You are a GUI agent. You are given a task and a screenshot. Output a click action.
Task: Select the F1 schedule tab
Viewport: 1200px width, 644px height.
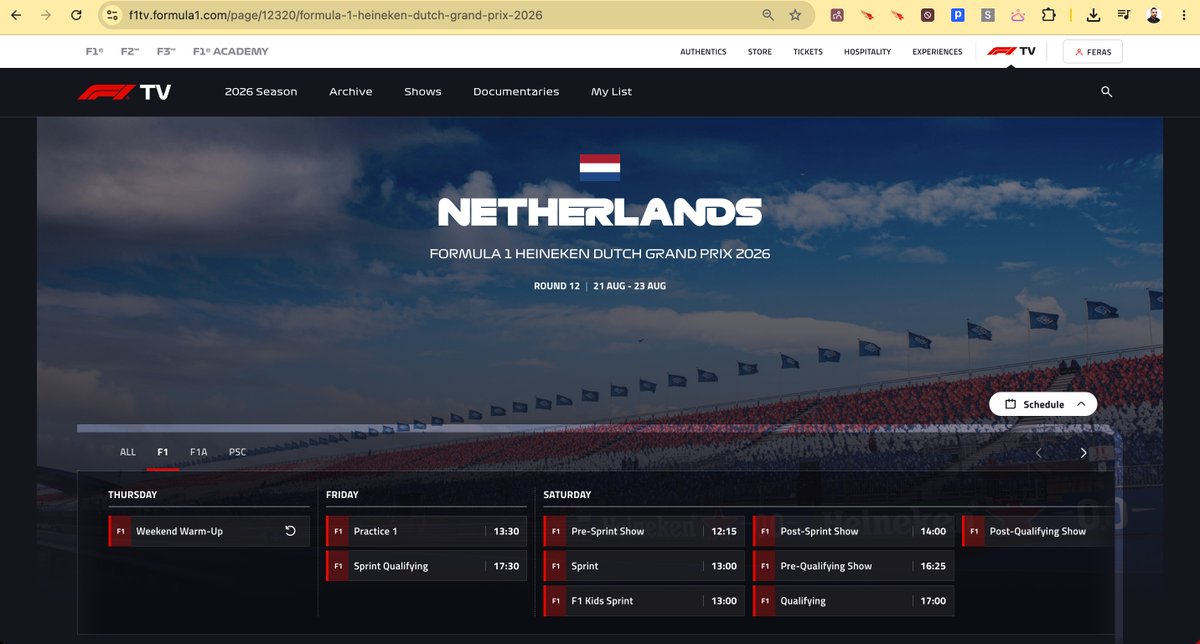[x=162, y=452]
